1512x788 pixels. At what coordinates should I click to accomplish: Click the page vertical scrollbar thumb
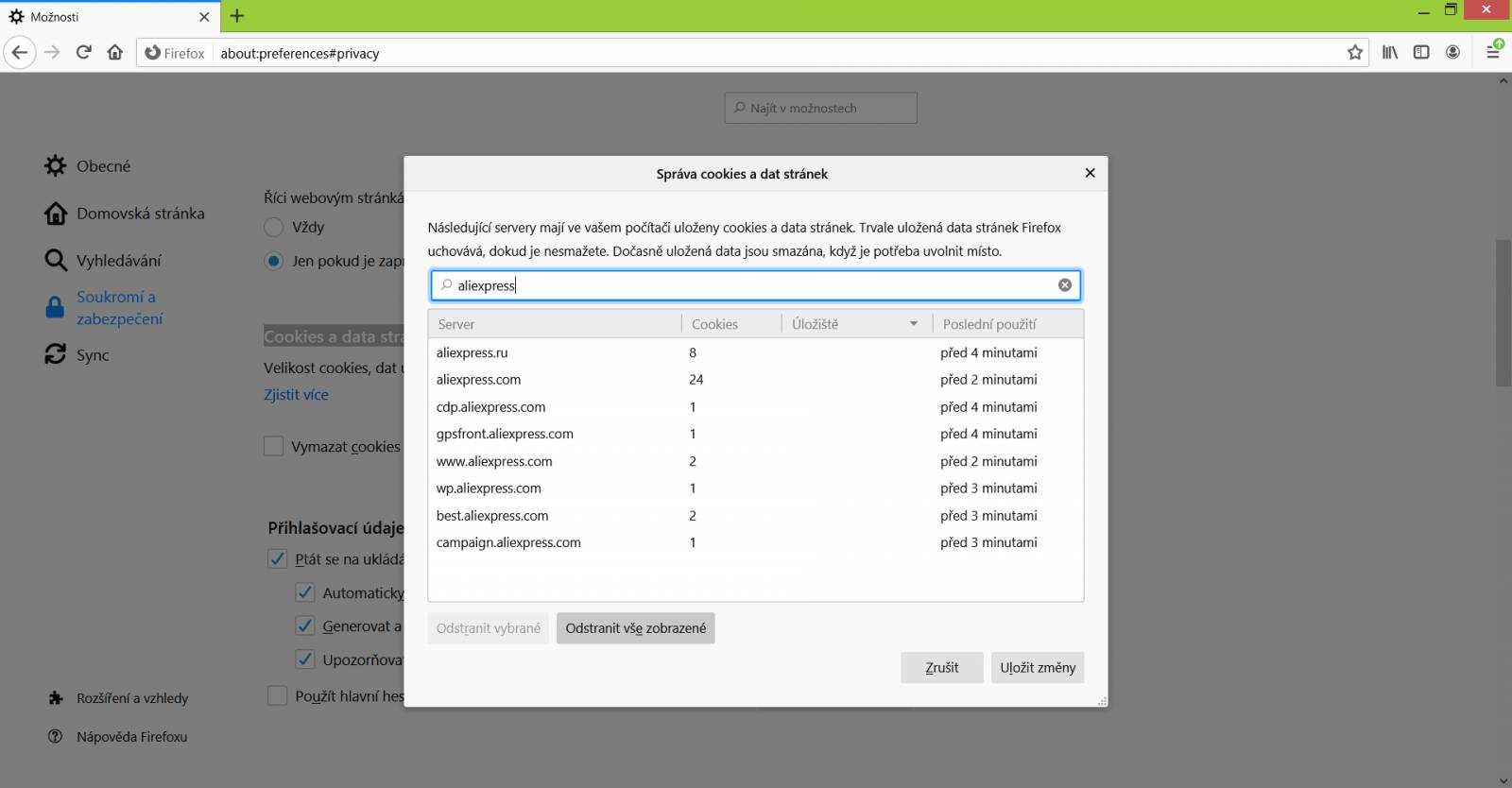pyautogui.click(x=1503, y=313)
